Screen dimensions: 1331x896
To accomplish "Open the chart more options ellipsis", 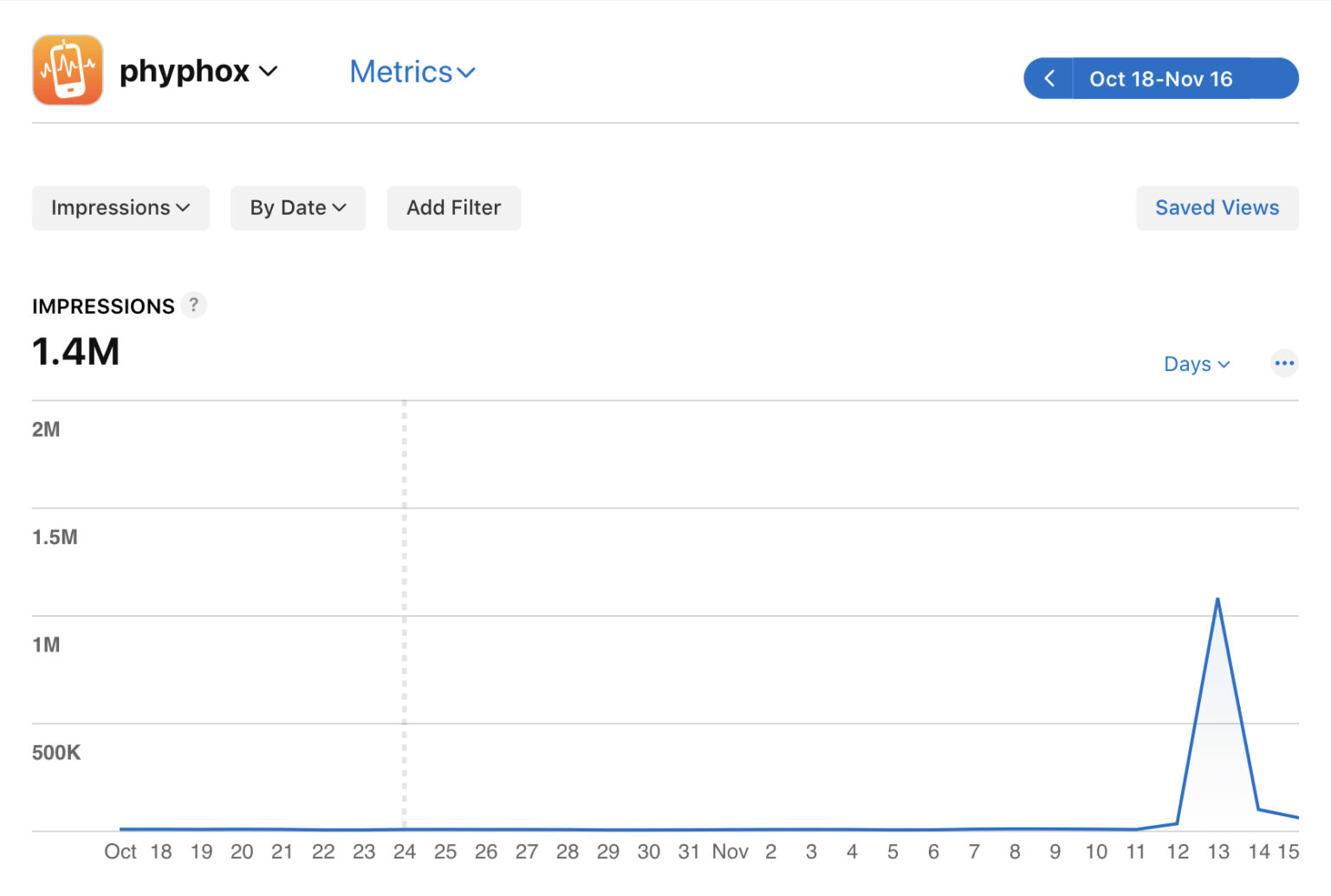I will [x=1283, y=363].
